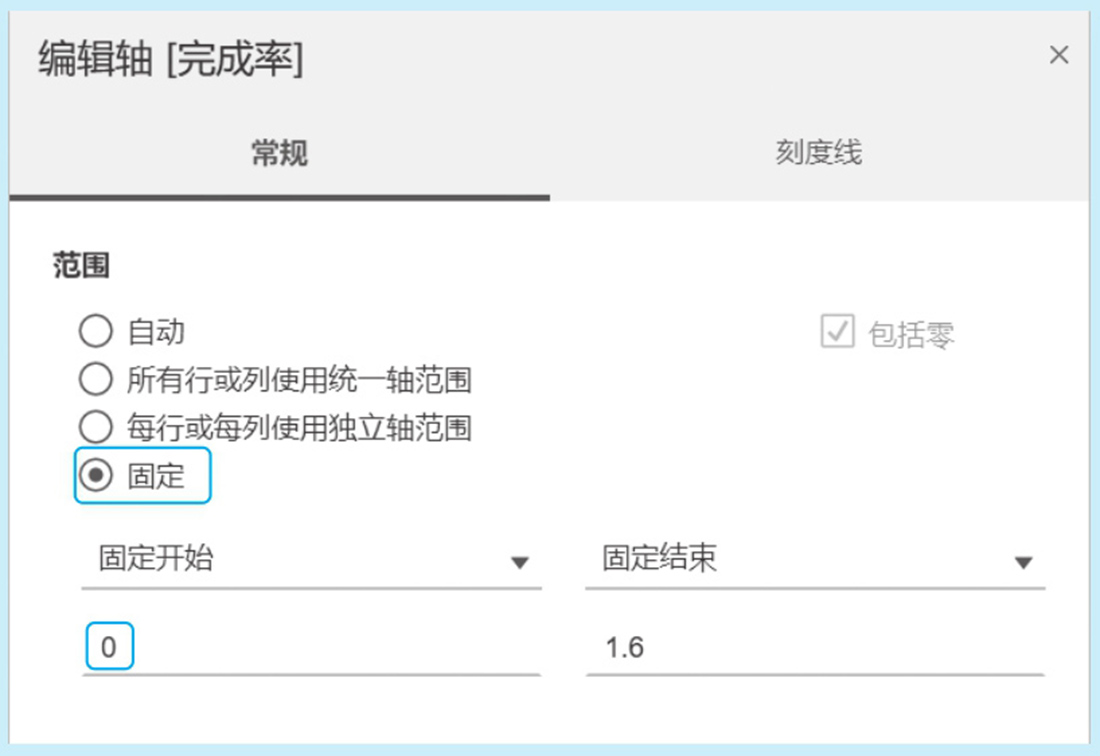Pick the 每行或每列使用独立轴范围 radio button
The height and width of the screenshot is (756, 1100).
95,428
